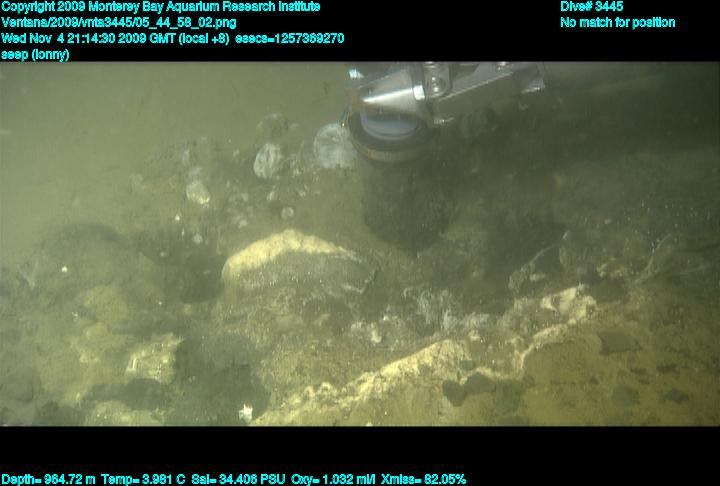Click the file path 'Ventana/2009/vnta3445/05_44_58_02.png'
This screenshot has width=720, height=486.
(119, 23)
